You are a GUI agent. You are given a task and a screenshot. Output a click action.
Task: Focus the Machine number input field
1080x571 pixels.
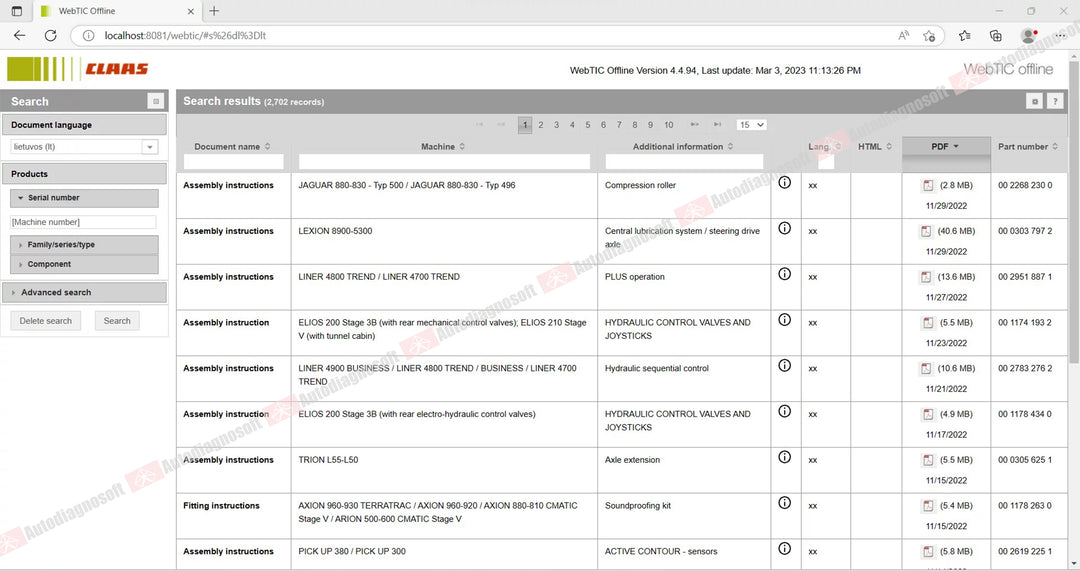click(83, 222)
